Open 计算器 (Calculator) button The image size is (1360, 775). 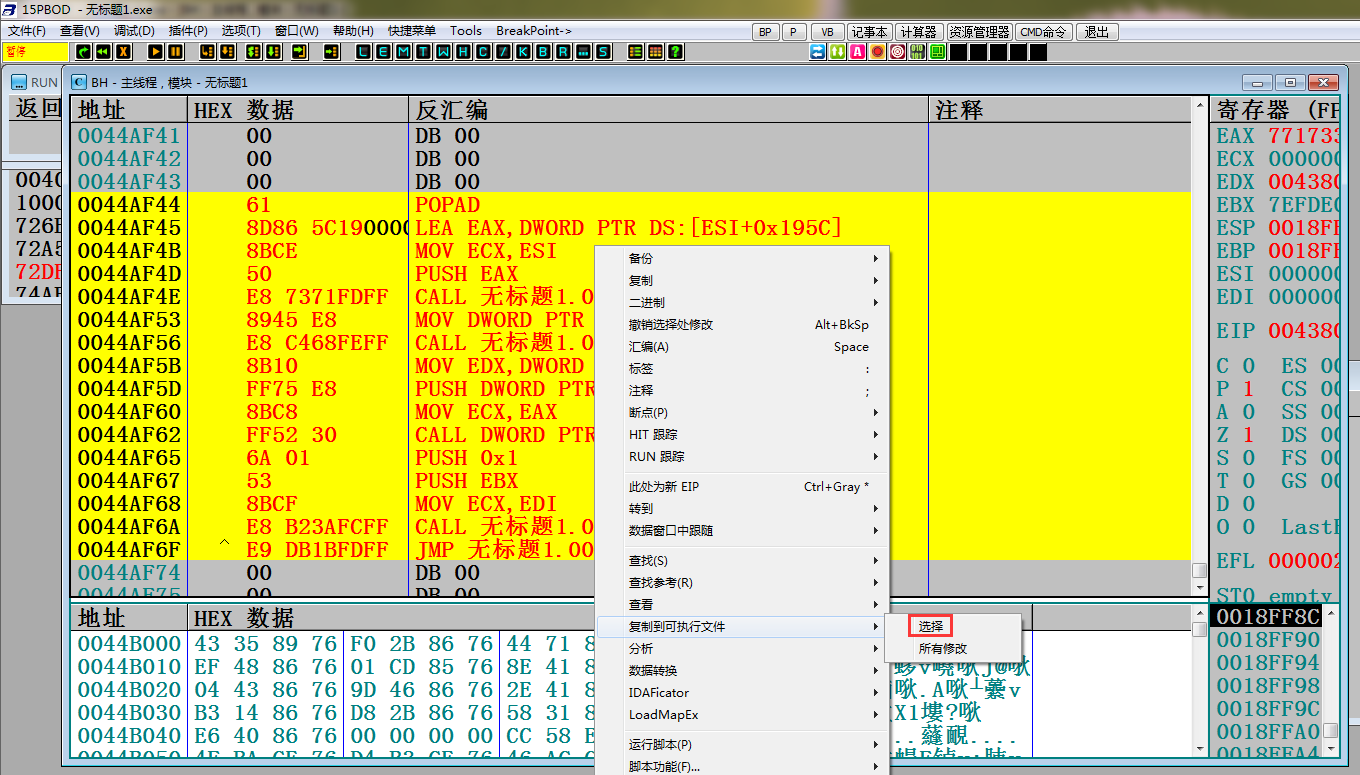[x=920, y=32]
